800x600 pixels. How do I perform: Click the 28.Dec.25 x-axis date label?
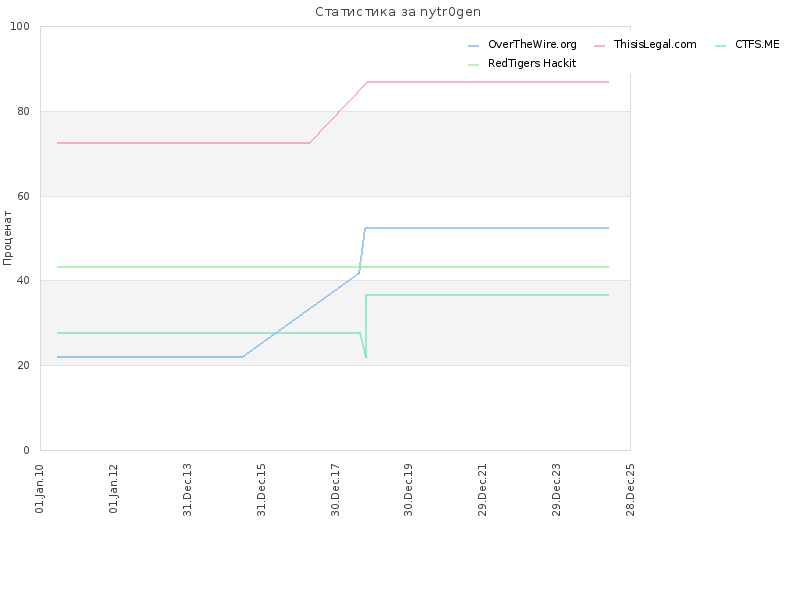pyautogui.click(x=630, y=490)
